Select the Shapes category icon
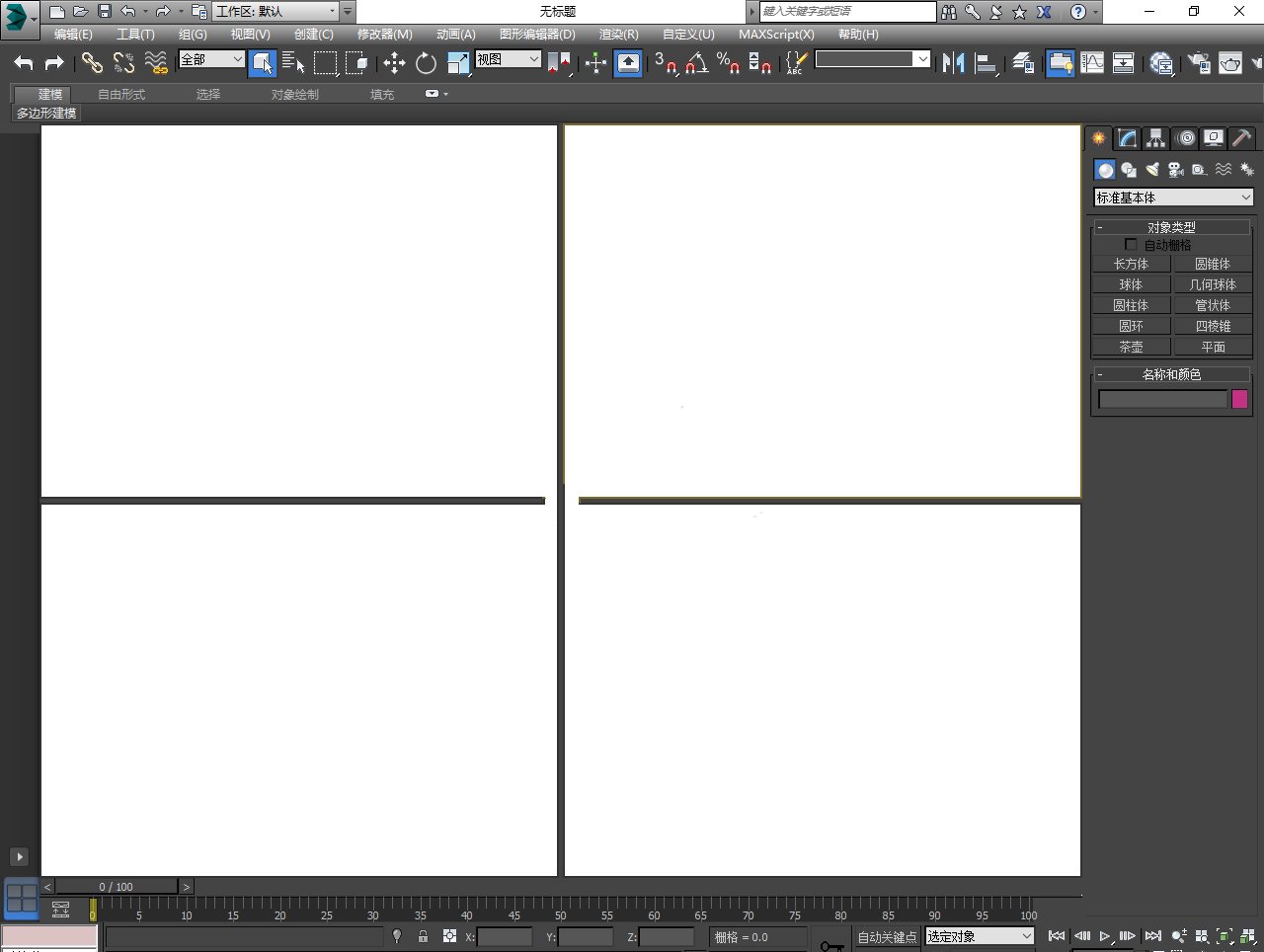1264x952 pixels. 1129,170
